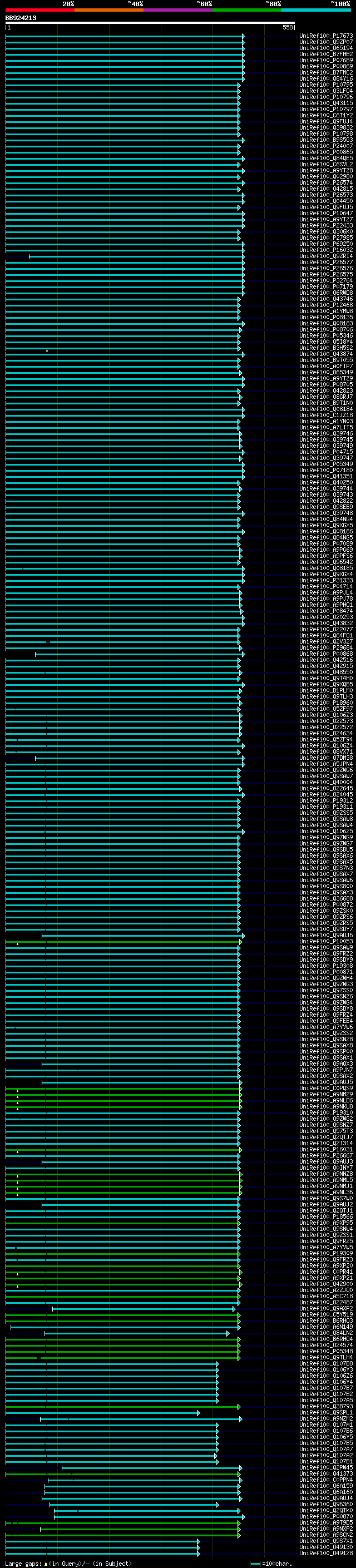This screenshot has width=356, height=1568.
Task: Select label UniRef100_Q2PW45
Action: pyautogui.click(x=326, y=1467)
